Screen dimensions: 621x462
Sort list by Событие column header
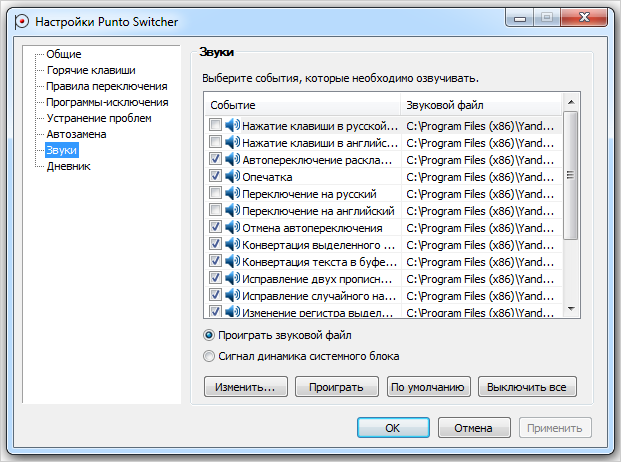coord(300,104)
